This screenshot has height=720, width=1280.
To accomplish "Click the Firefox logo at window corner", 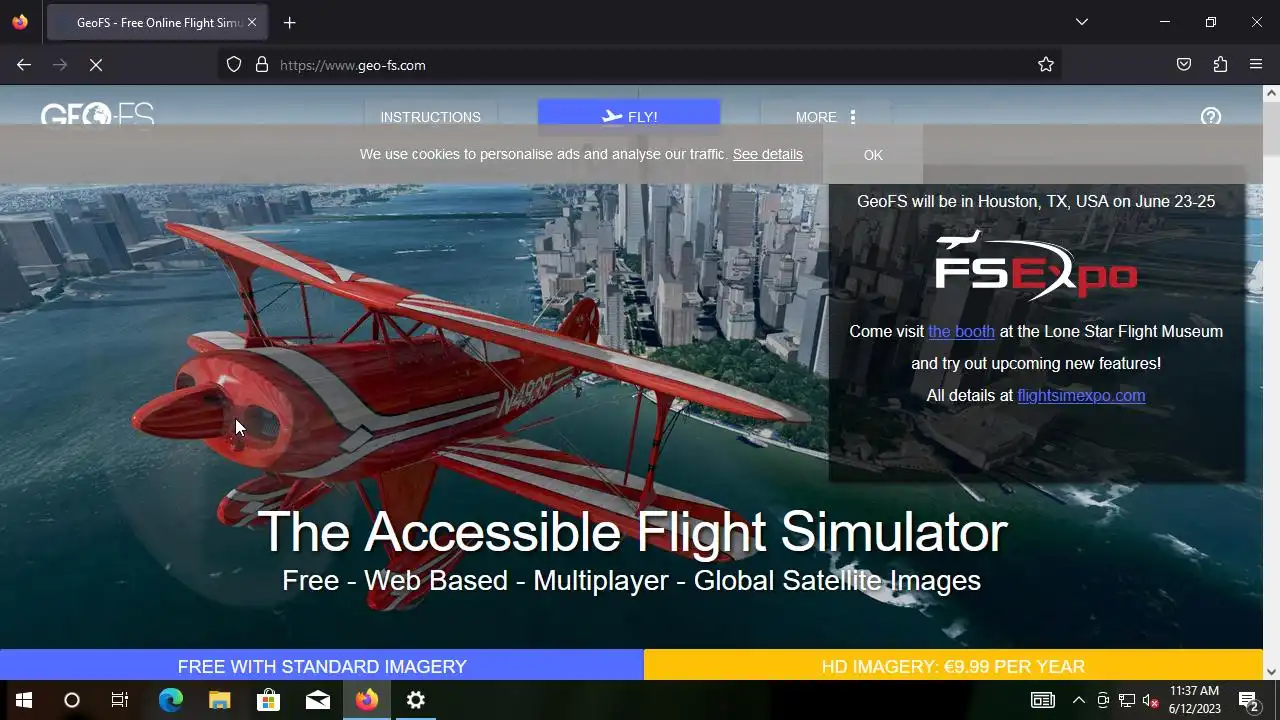I will pos(20,22).
